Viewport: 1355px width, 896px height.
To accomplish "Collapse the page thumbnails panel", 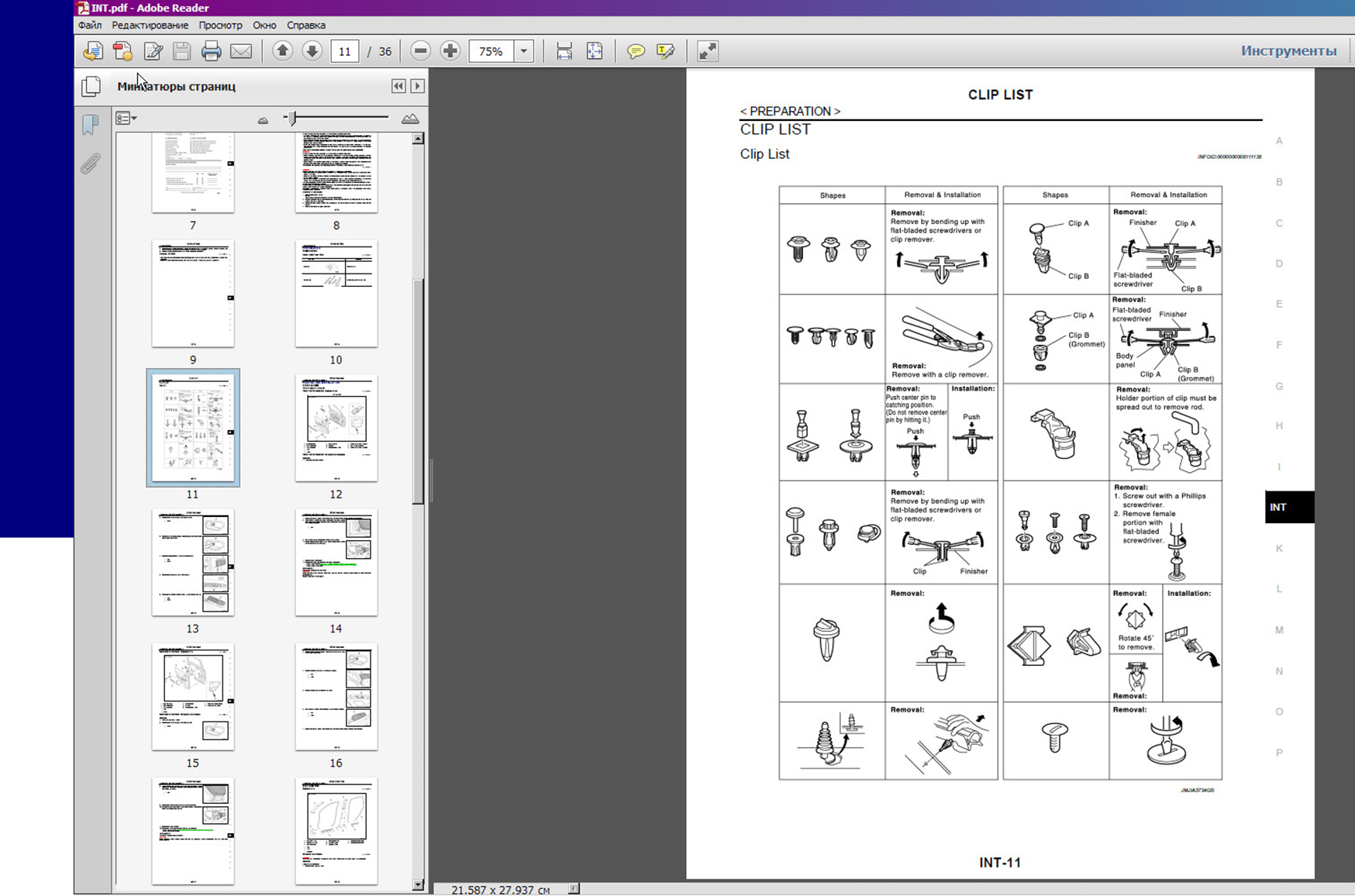I will (398, 86).
